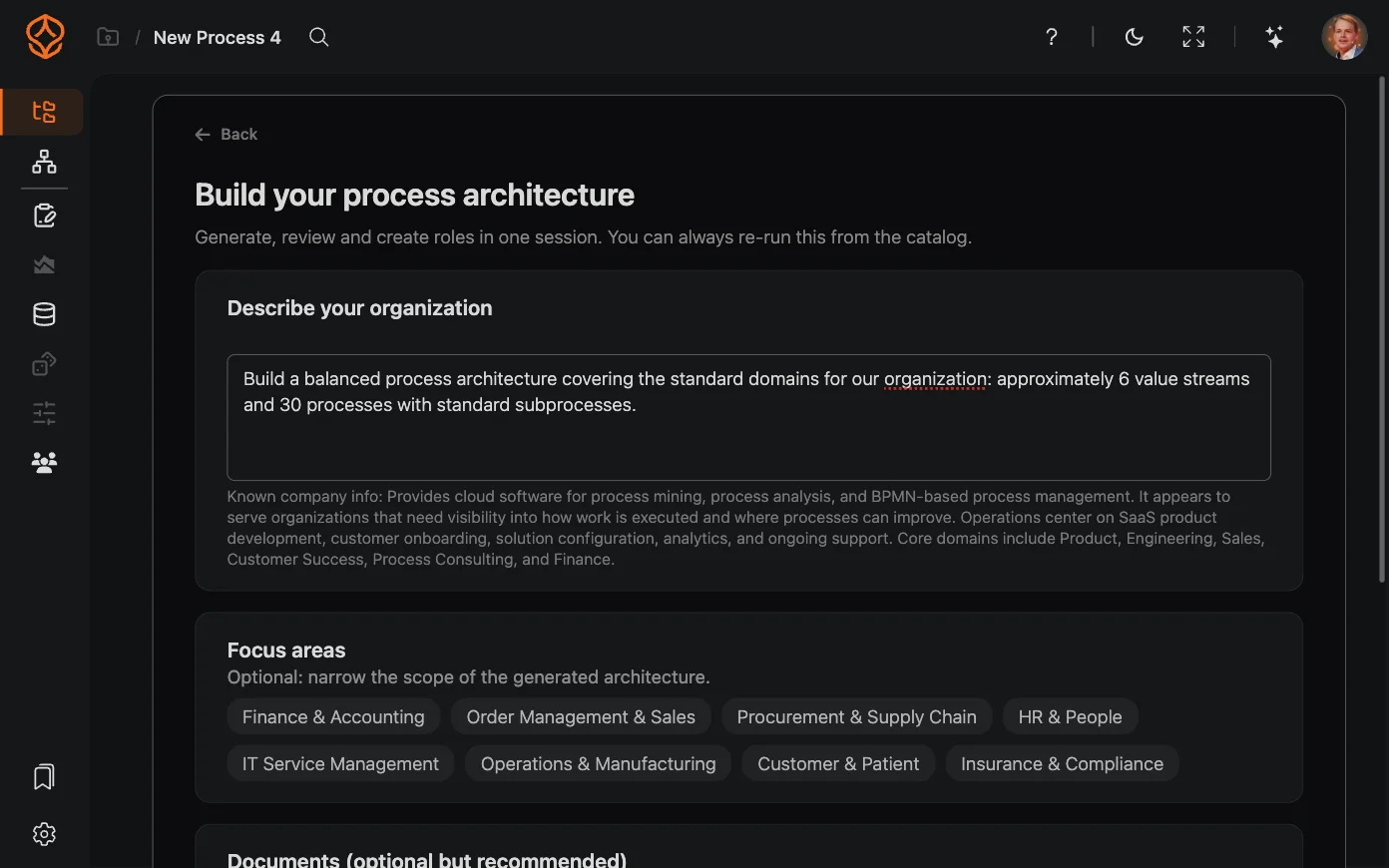Open analytics chart sidebar icon
The image size is (1389, 868).
(x=44, y=264)
